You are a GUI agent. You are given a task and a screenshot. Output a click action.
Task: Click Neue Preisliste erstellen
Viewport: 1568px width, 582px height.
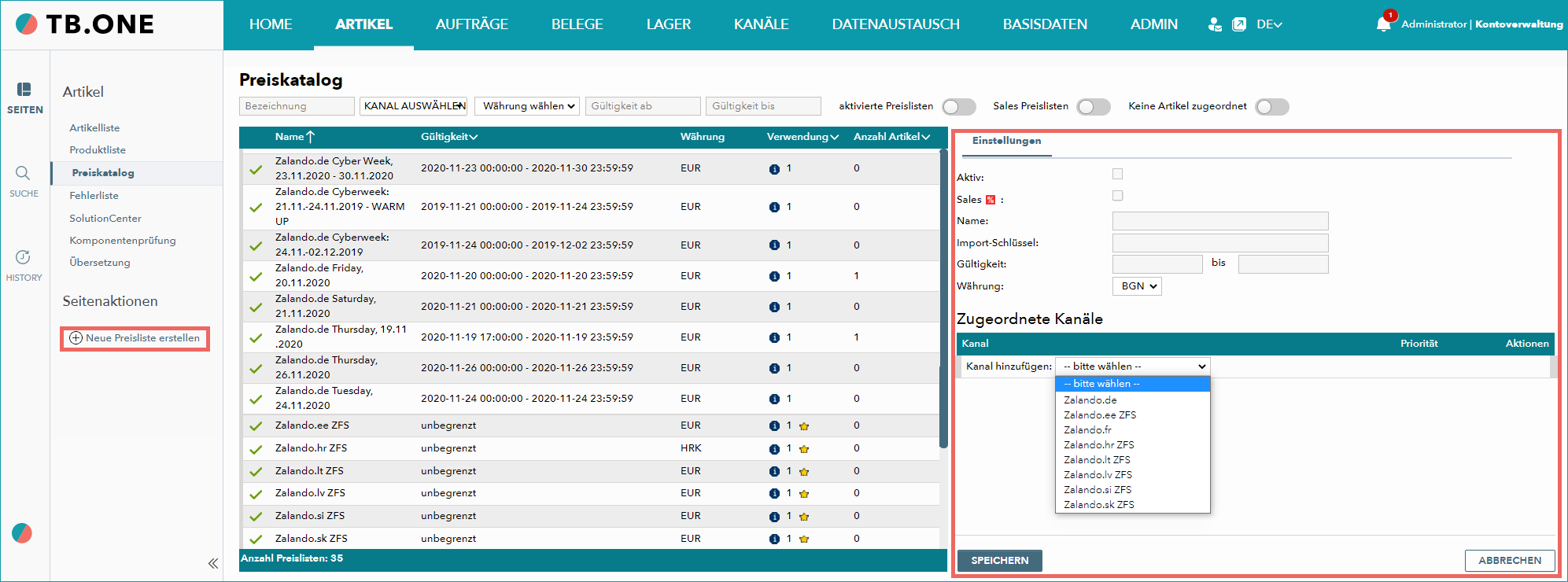pyautogui.click(x=135, y=338)
